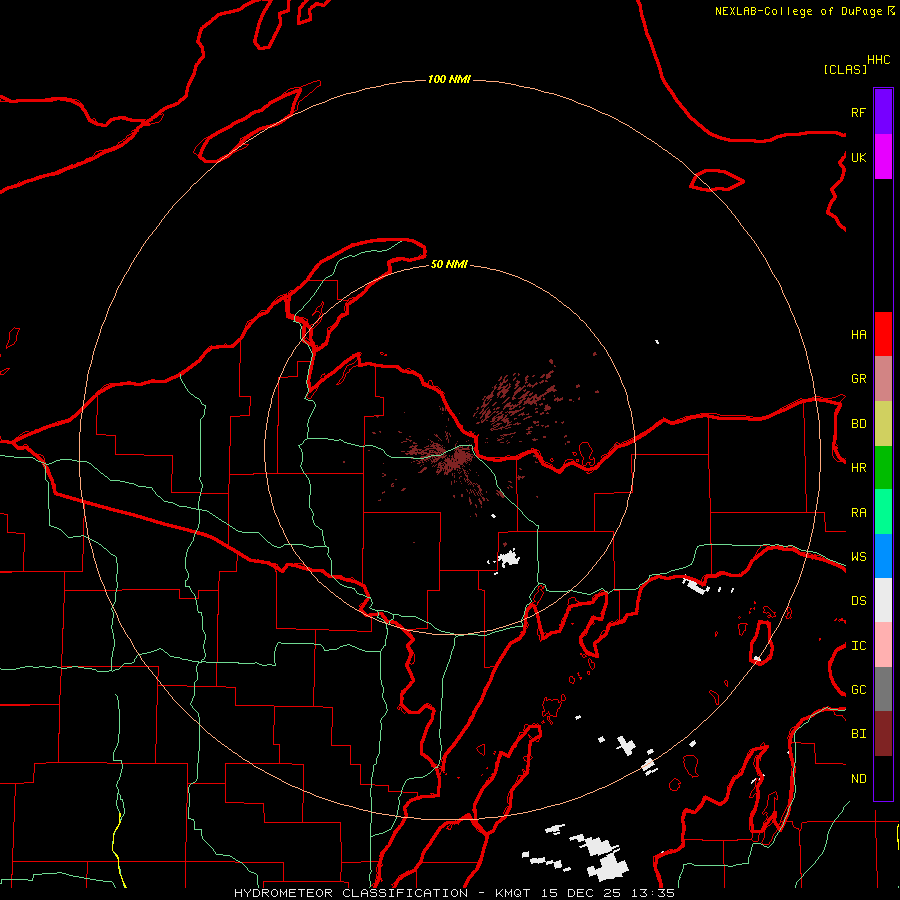Click the 50 NMI range ring label
The image size is (900, 900).
click(x=449, y=264)
